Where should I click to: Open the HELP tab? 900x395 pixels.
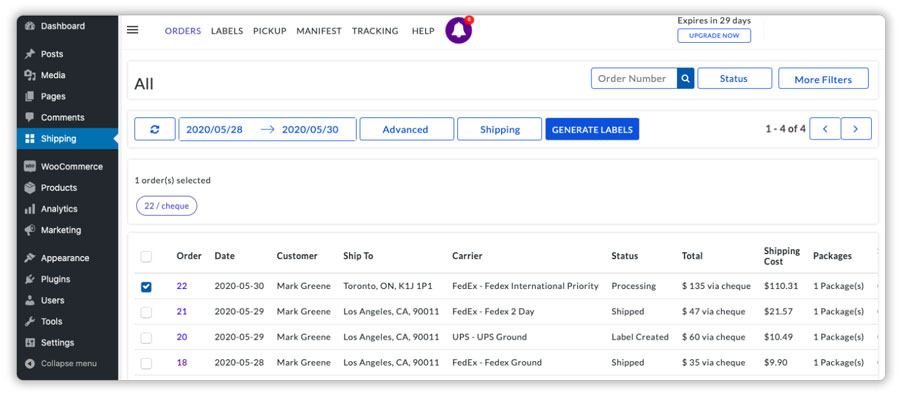pyautogui.click(x=423, y=31)
